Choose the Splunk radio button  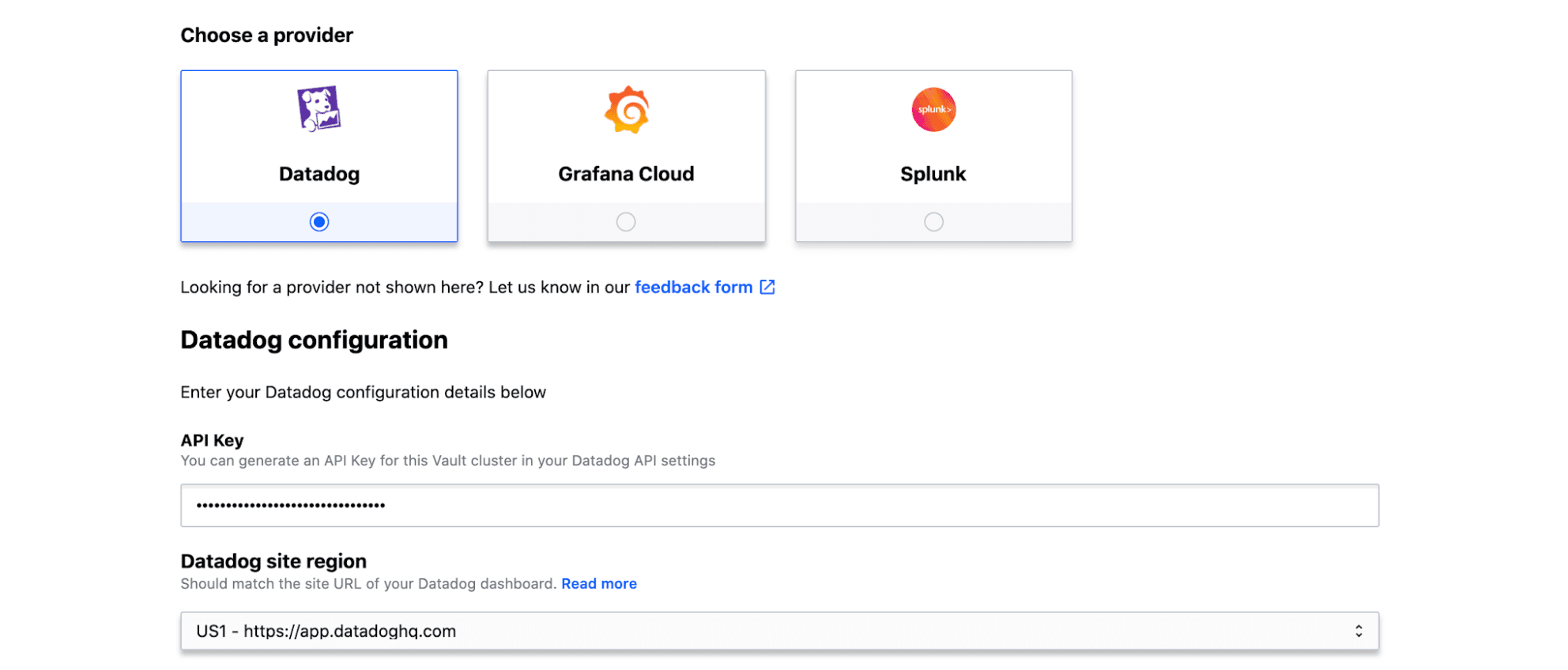coord(933,222)
